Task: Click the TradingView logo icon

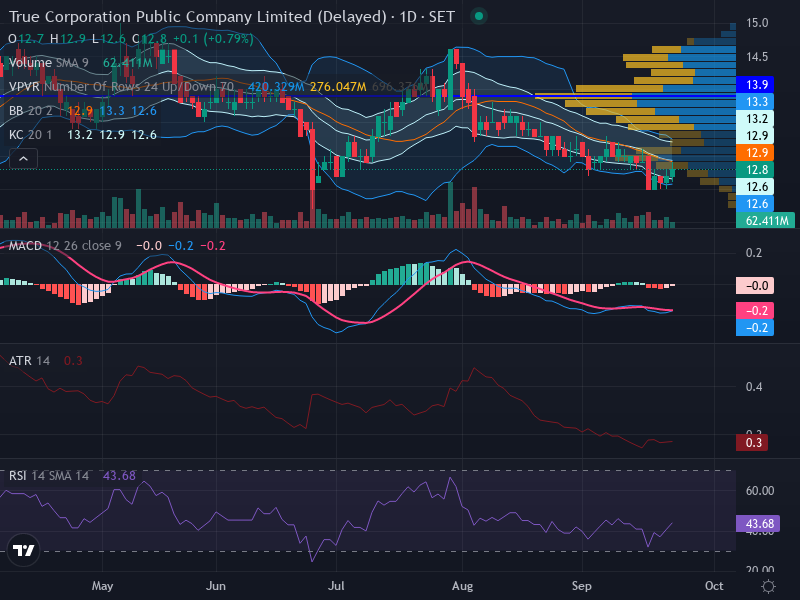Action: point(23,550)
